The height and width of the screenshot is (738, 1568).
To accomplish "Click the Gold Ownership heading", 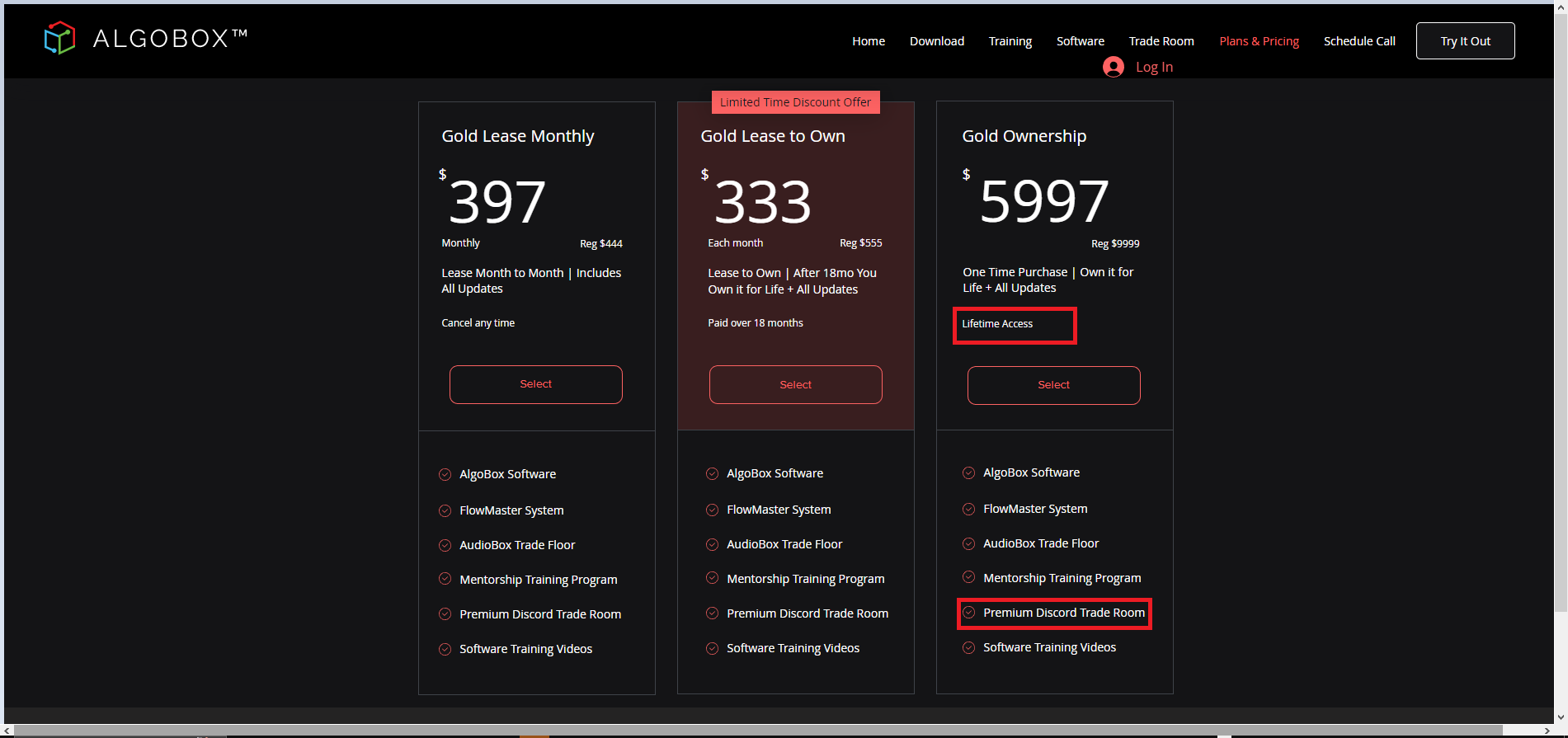I will click(x=1024, y=136).
